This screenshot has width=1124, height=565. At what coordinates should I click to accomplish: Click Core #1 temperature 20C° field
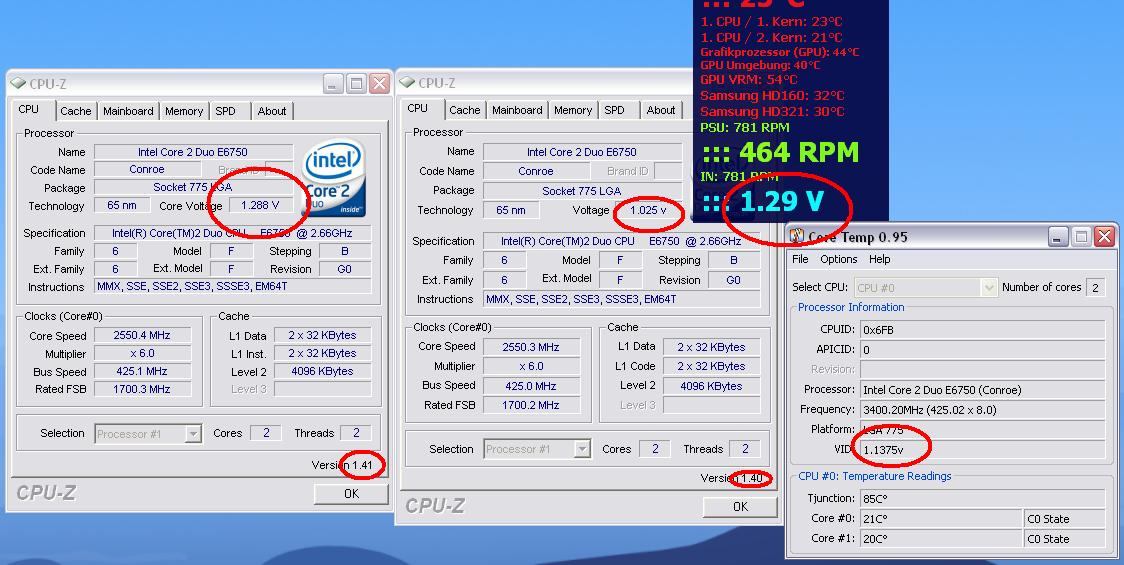(942, 538)
